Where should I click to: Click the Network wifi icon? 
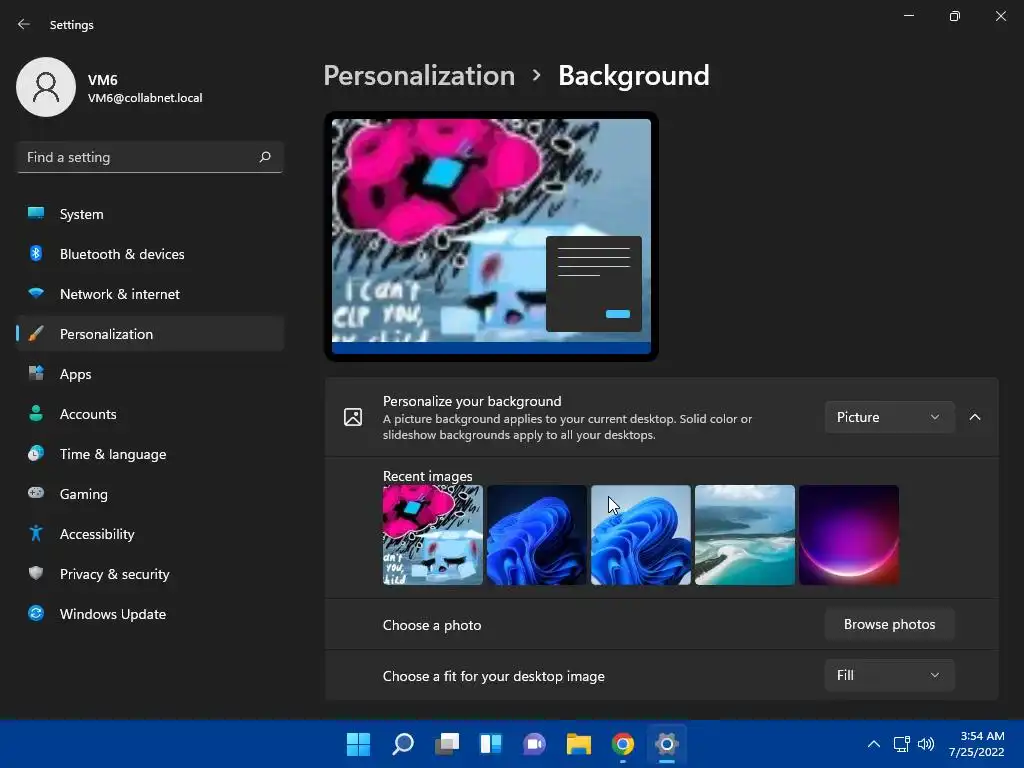coord(36,293)
